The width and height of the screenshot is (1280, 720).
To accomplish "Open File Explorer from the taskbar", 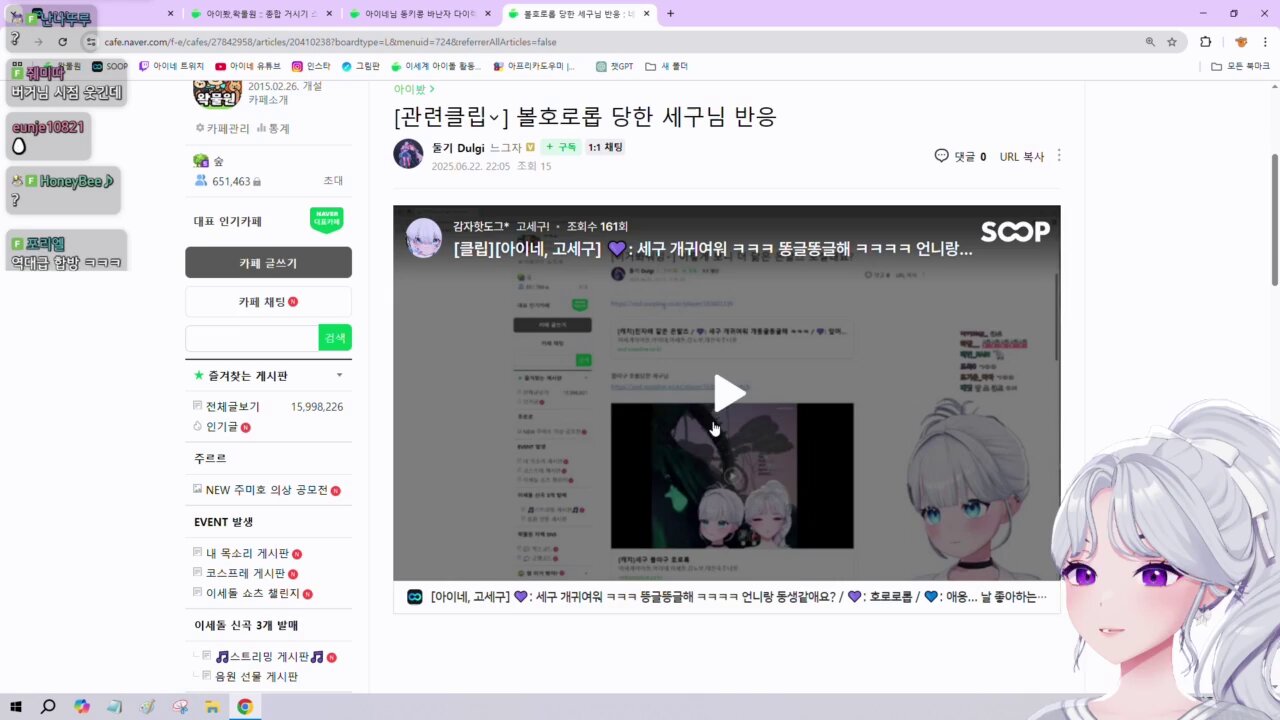I will point(212,706).
